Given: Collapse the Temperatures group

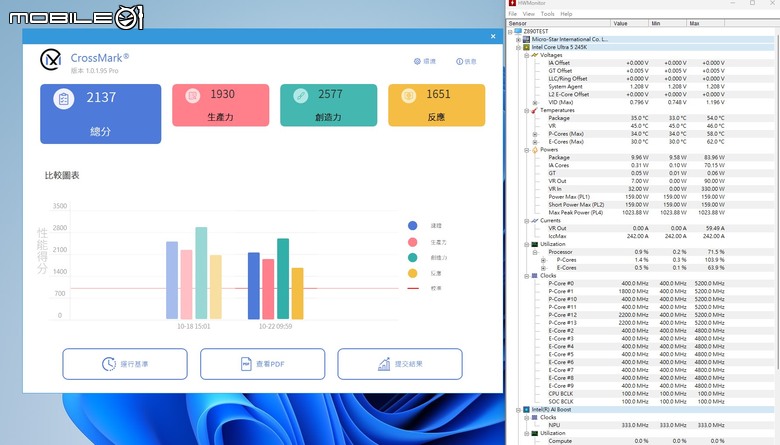Looking at the screenshot, I should pyautogui.click(x=527, y=111).
